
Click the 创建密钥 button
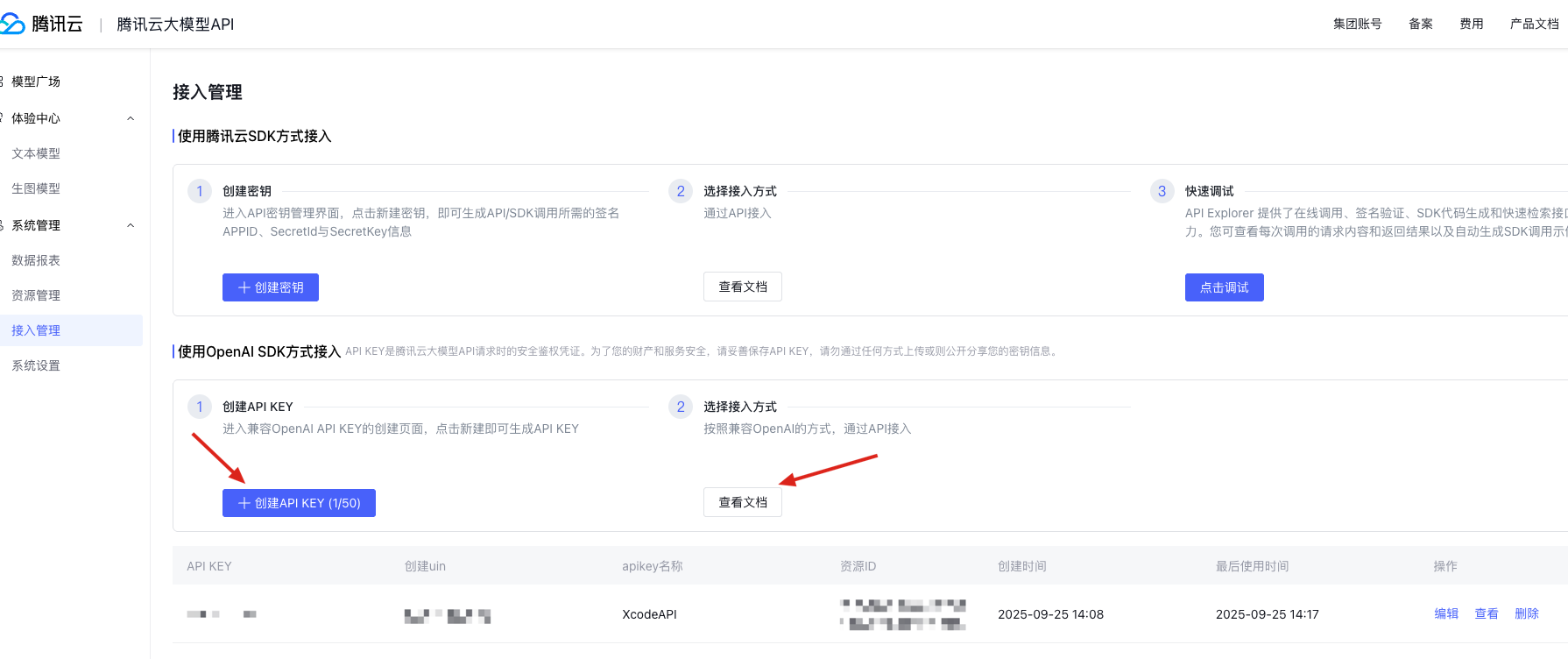coord(271,287)
